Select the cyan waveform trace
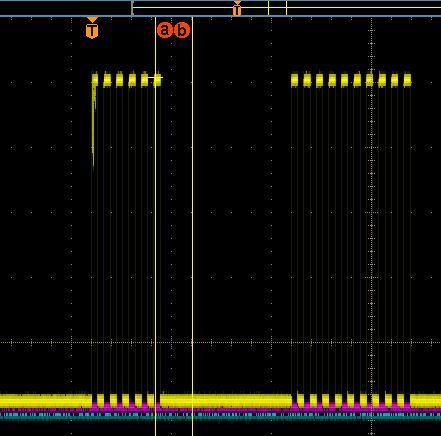 (x=220, y=416)
